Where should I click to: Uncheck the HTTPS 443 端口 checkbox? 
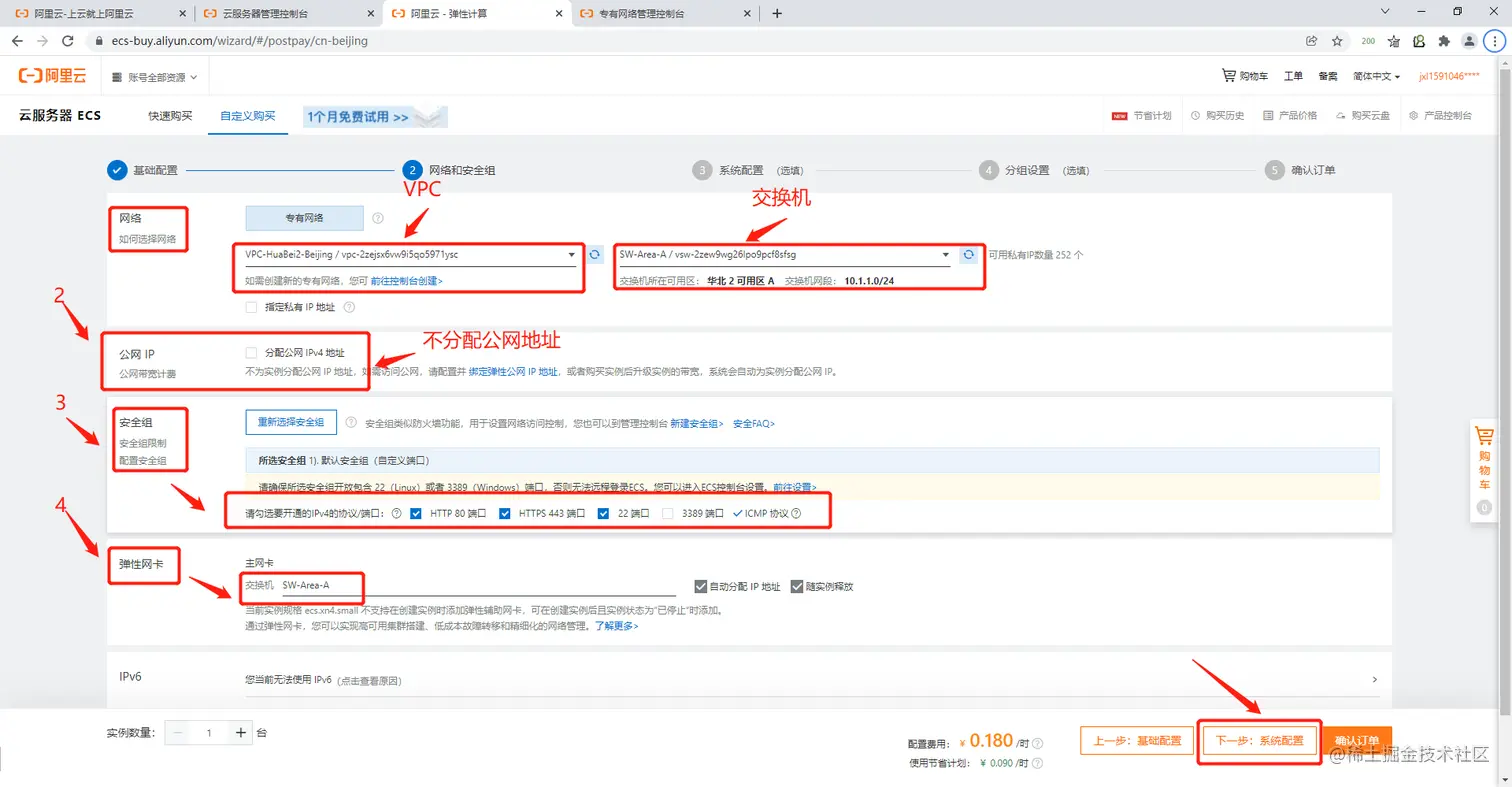coord(504,513)
